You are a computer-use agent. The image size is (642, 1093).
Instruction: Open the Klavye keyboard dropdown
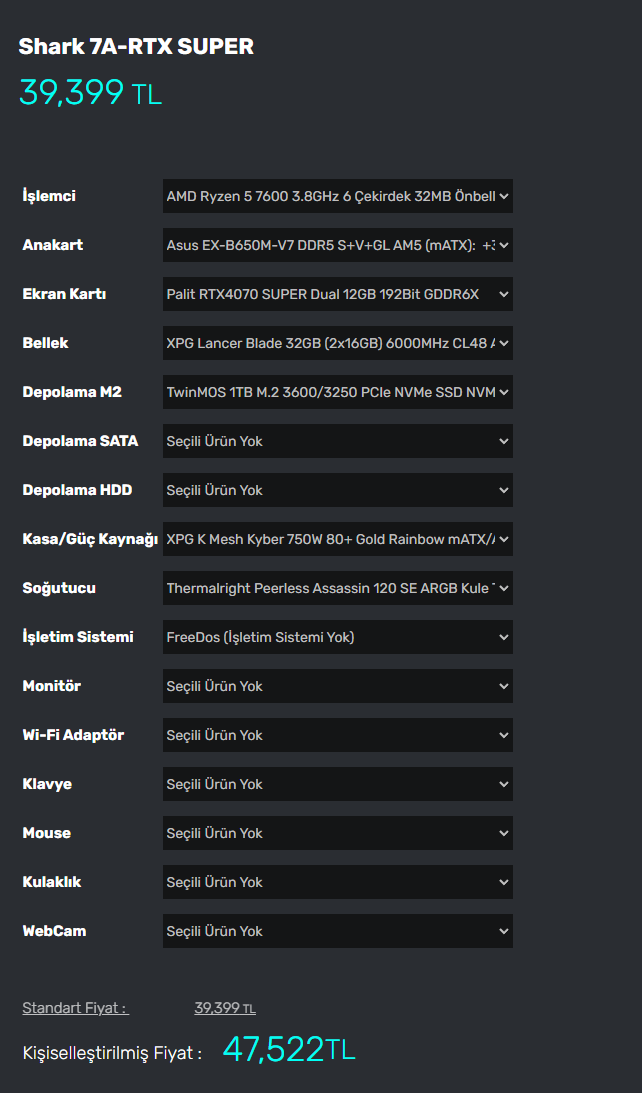[x=337, y=784]
